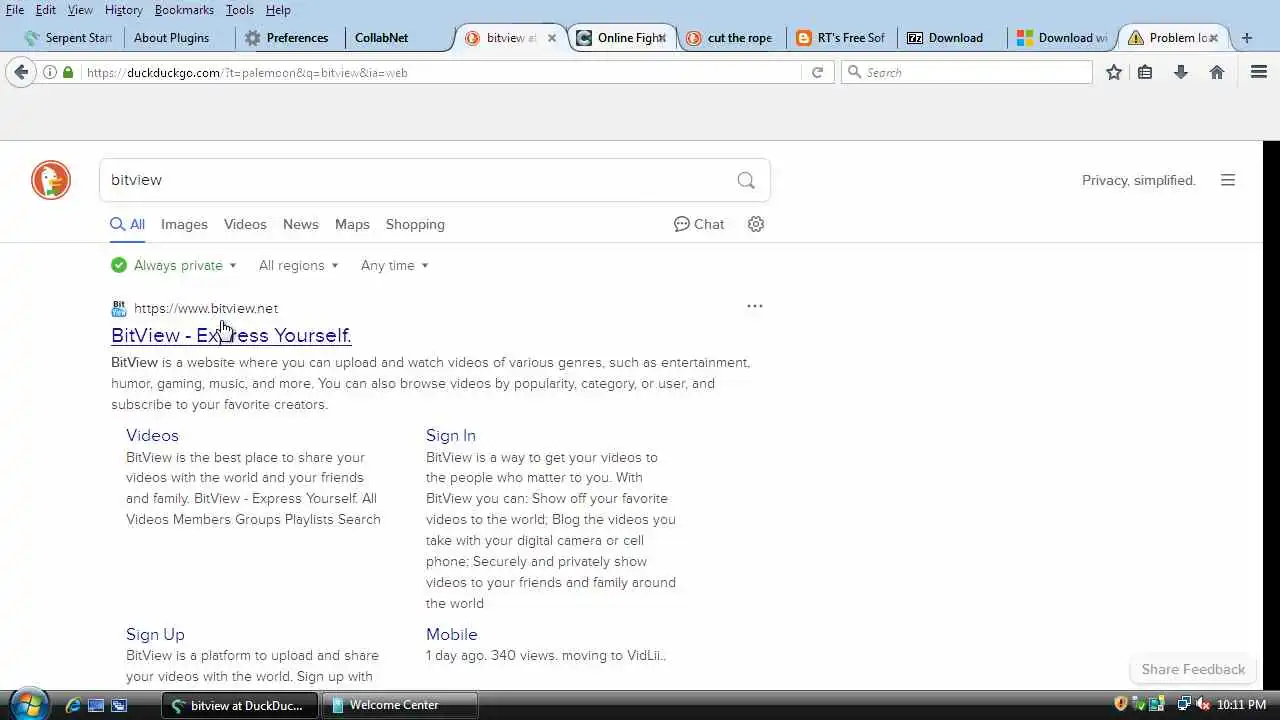The image size is (1280, 720).
Task: Launch Internet Explorer from quick launch
Action: coord(73,705)
